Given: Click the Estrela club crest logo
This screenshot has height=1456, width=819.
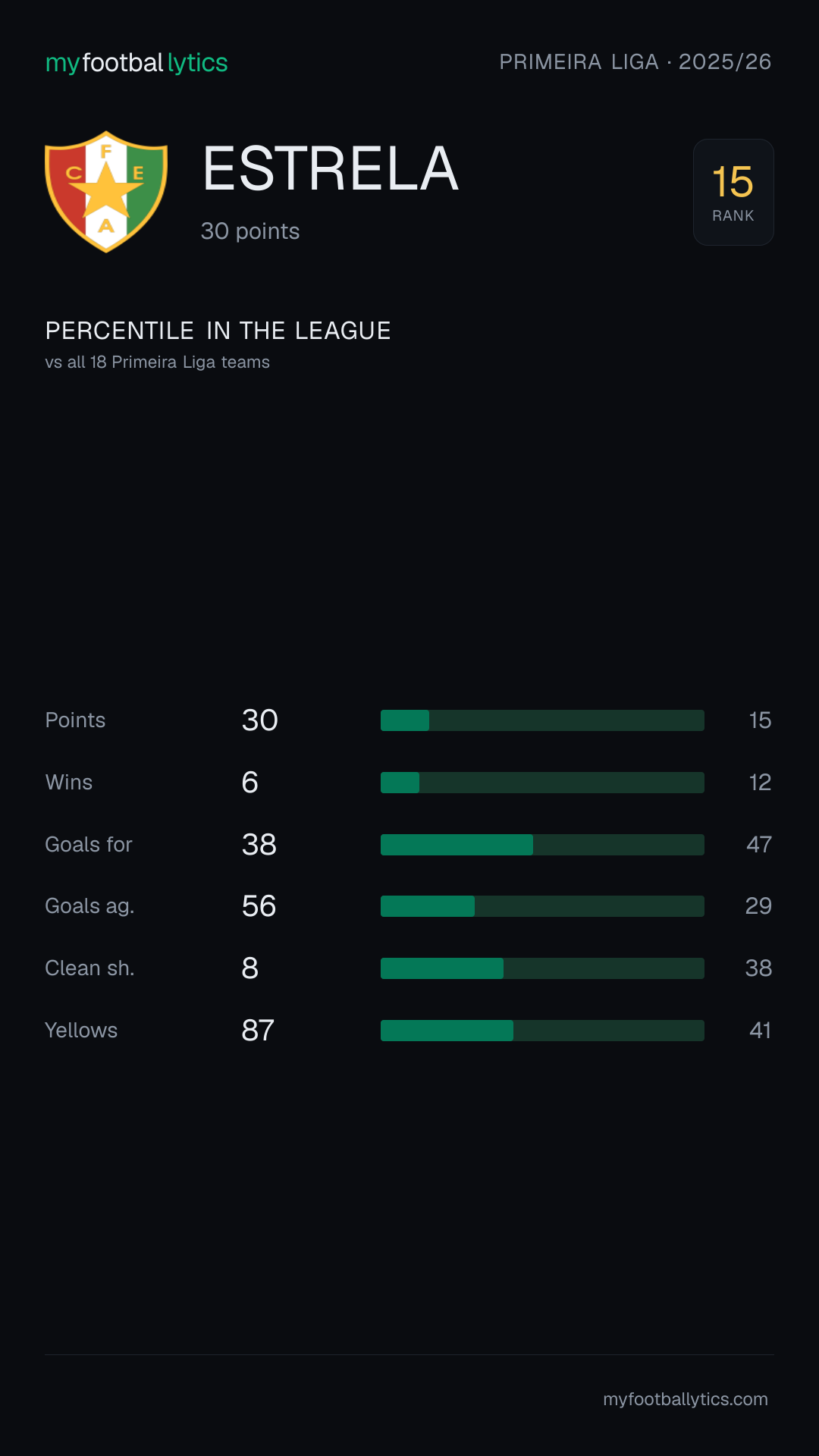Looking at the screenshot, I should point(106,192).
